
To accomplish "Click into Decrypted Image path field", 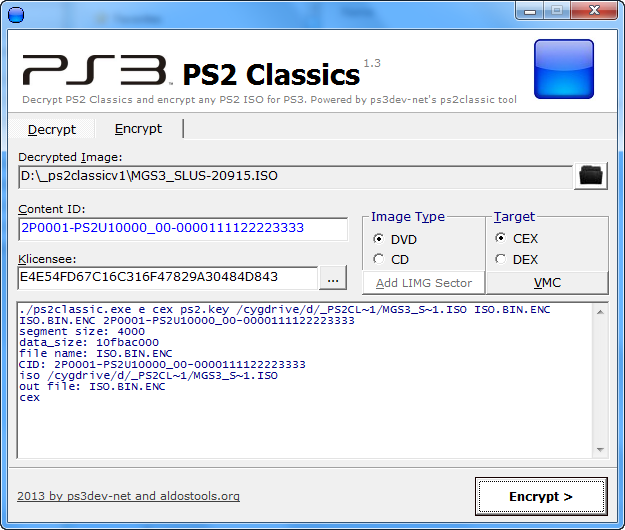I will [x=295, y=177].
